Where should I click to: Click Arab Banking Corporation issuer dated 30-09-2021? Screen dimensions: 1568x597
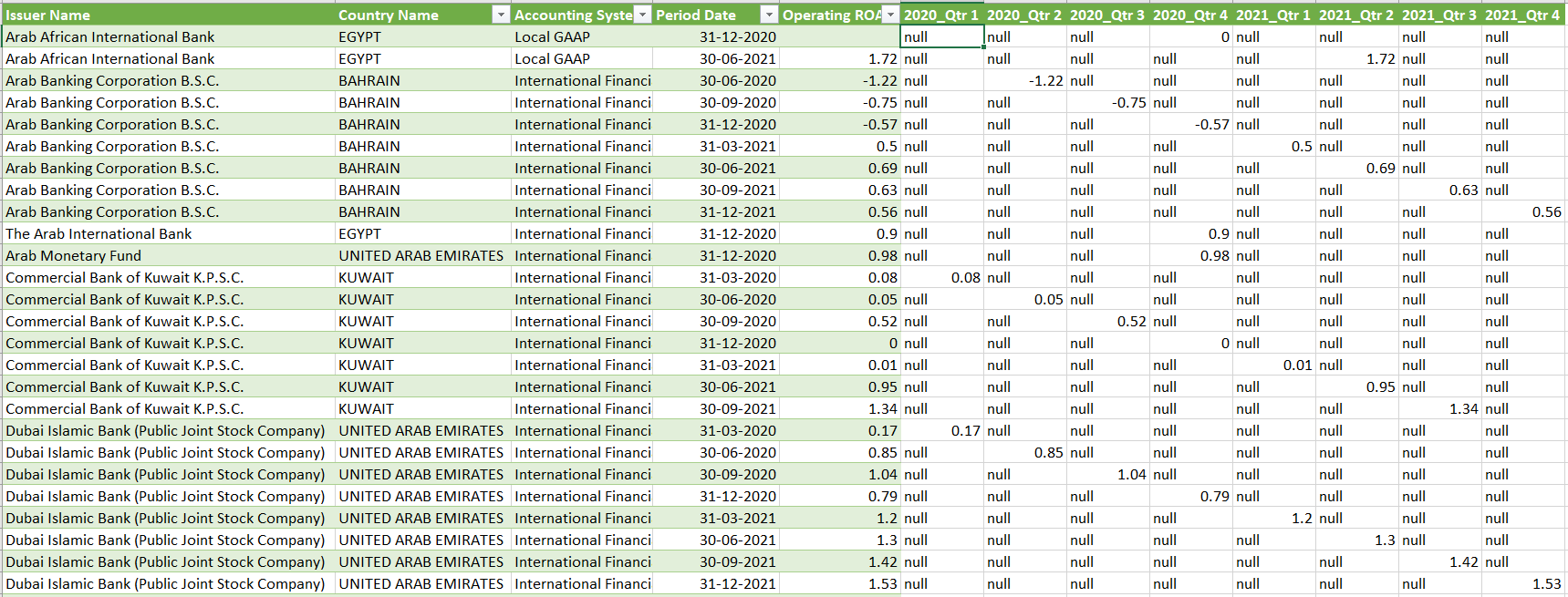(x=169, y=190)
